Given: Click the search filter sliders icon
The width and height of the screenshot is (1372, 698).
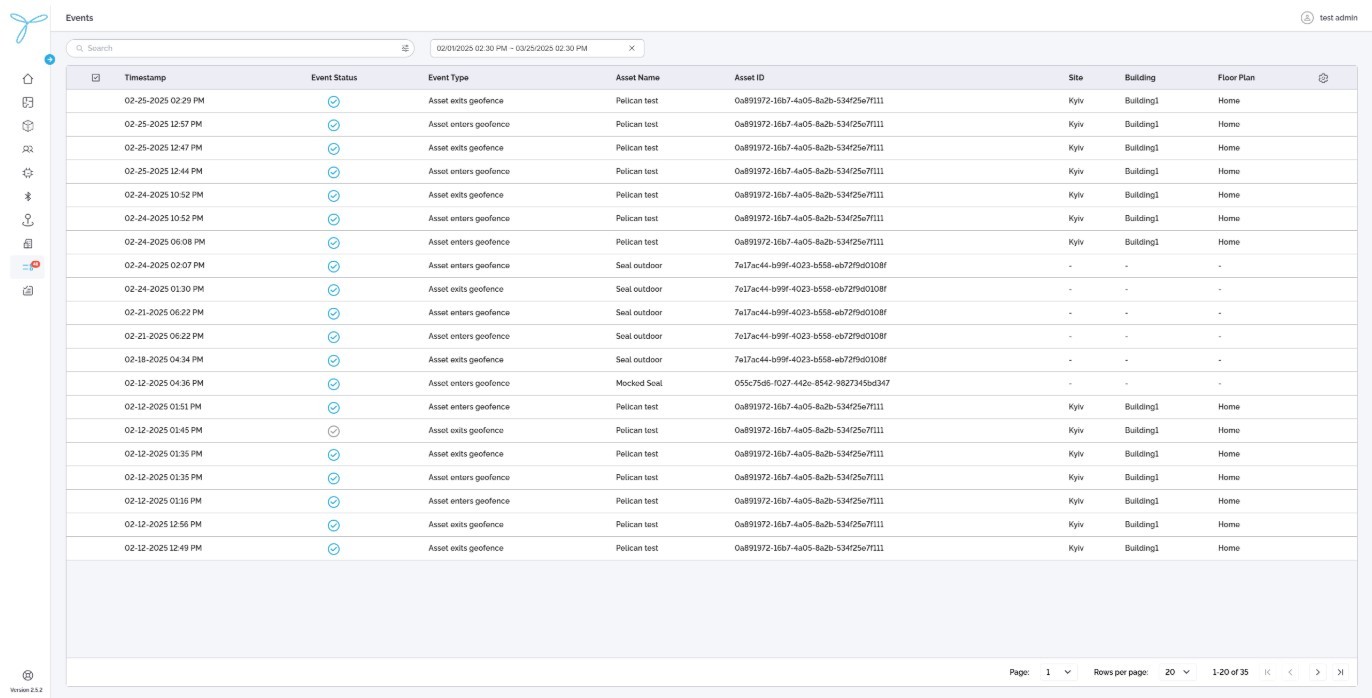Looking at the screenshot, I should coord(405,48).
